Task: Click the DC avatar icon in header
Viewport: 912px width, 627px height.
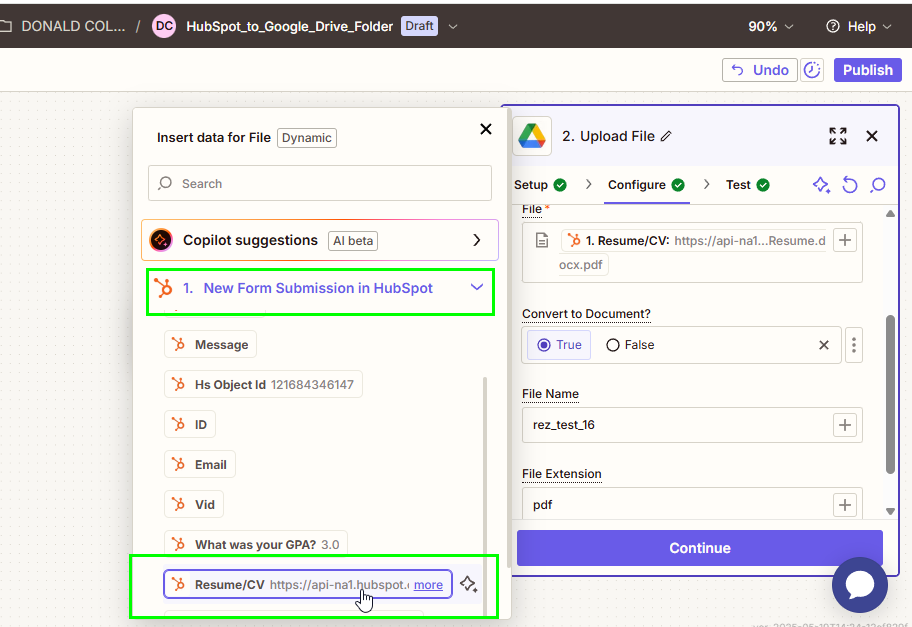Action: 164,26
